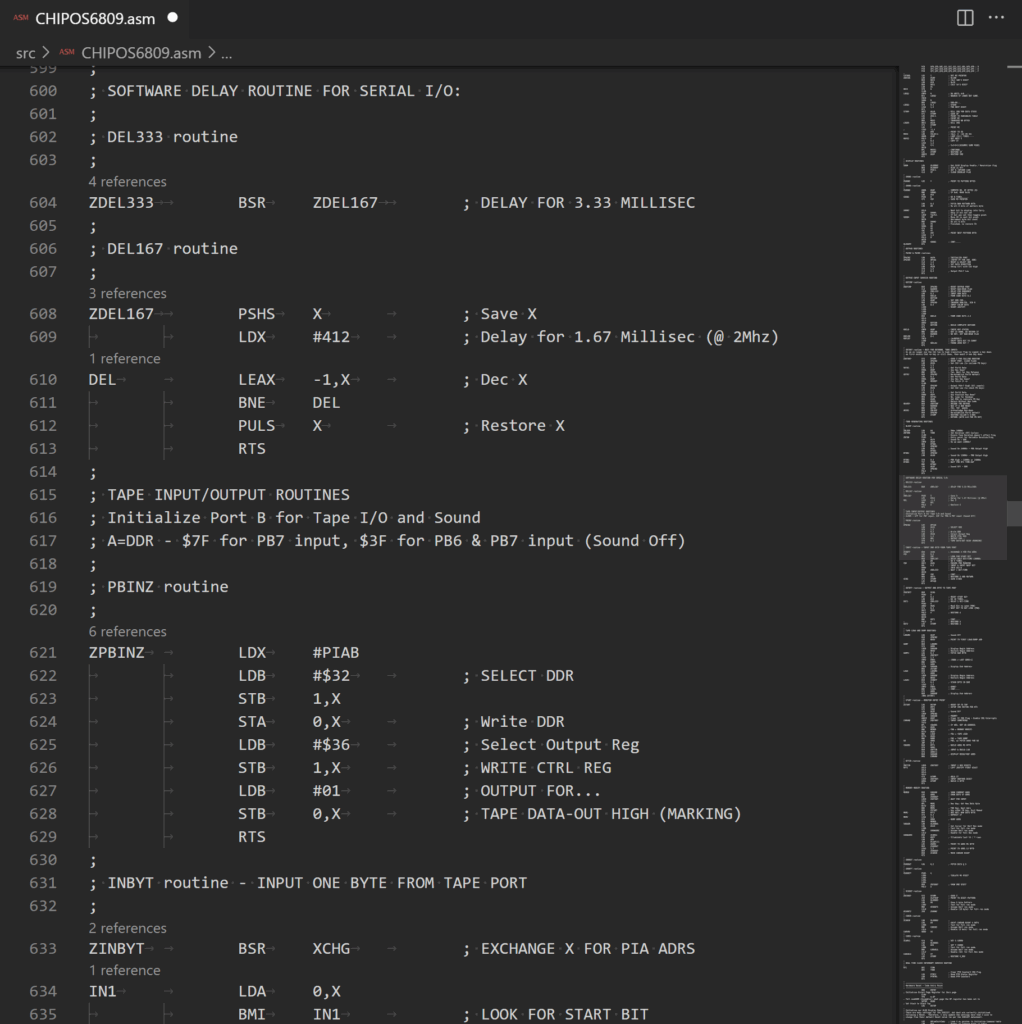The width and height of the screenshot is (1022, 1024).
Task: Click the unsaved dot on CHIPOS6809.asm tab
Action: coord(173,18)
